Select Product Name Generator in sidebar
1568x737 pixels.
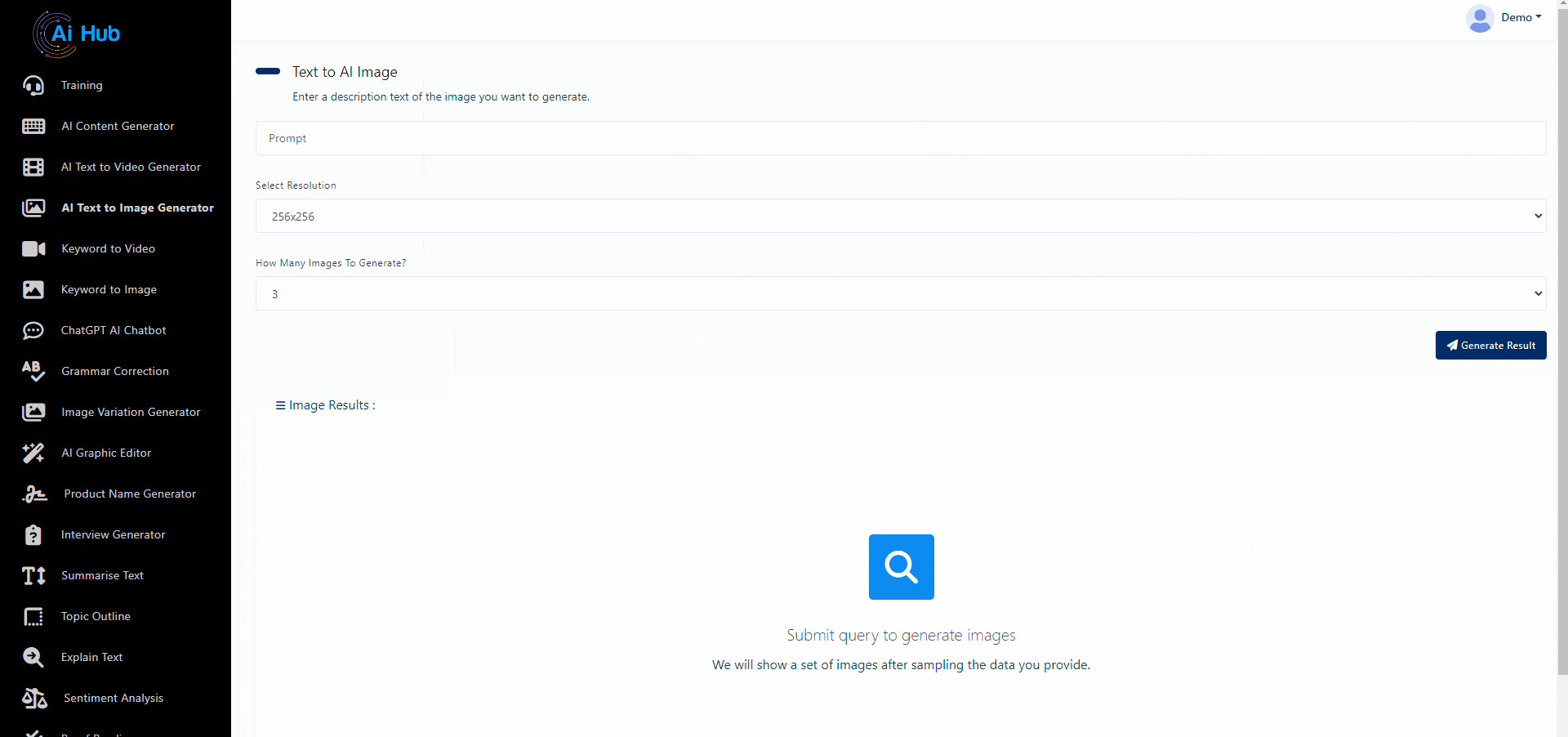(x=130, y=494)
